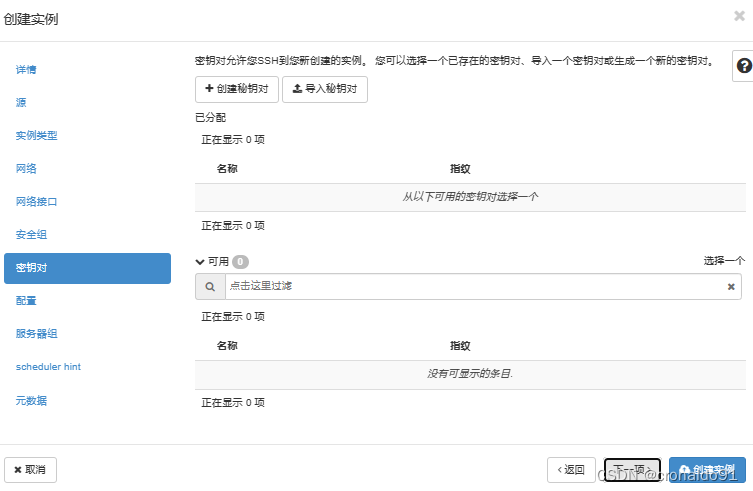Open the 源 step in sidebar
The width and height of the screenshot is (753, 491).
pyautogui.click(x=21, y=102)
